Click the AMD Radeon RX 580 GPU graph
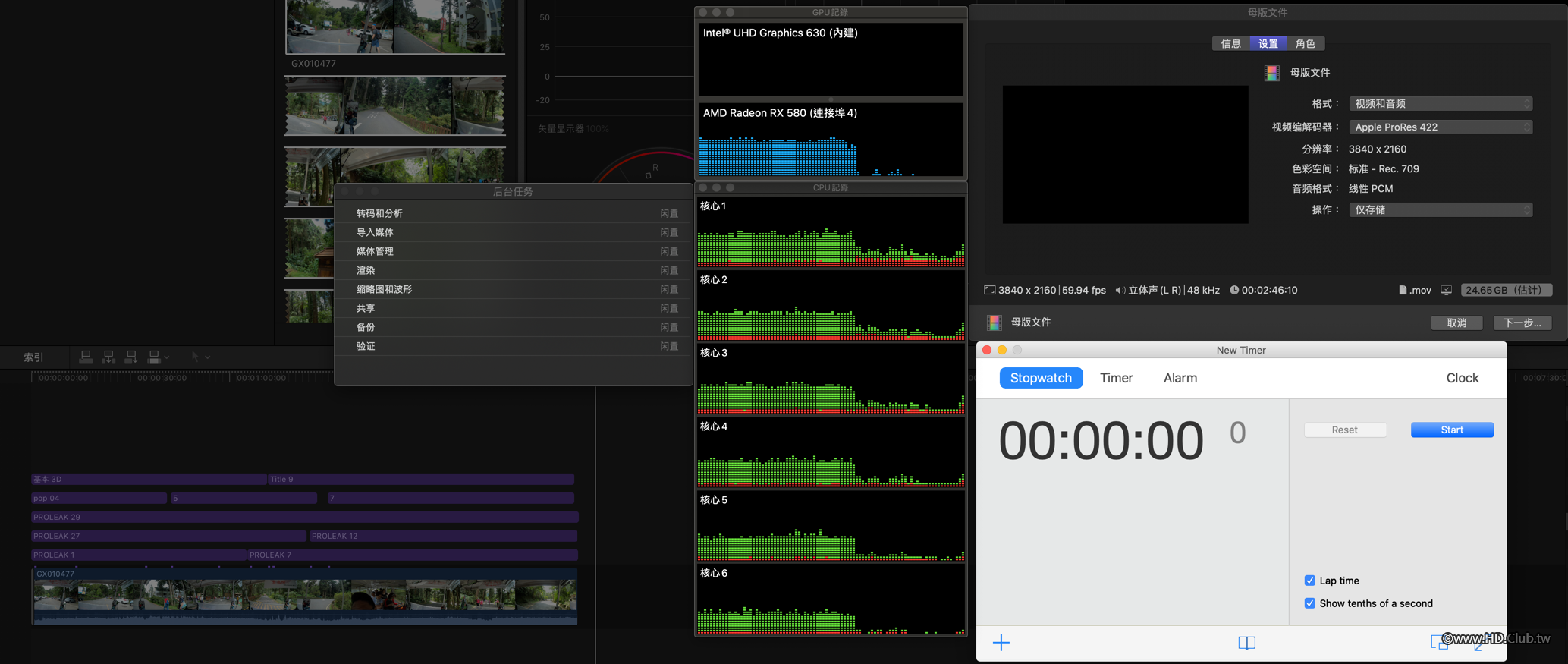This screenshot has width=1568, height=664. (831, 140)
